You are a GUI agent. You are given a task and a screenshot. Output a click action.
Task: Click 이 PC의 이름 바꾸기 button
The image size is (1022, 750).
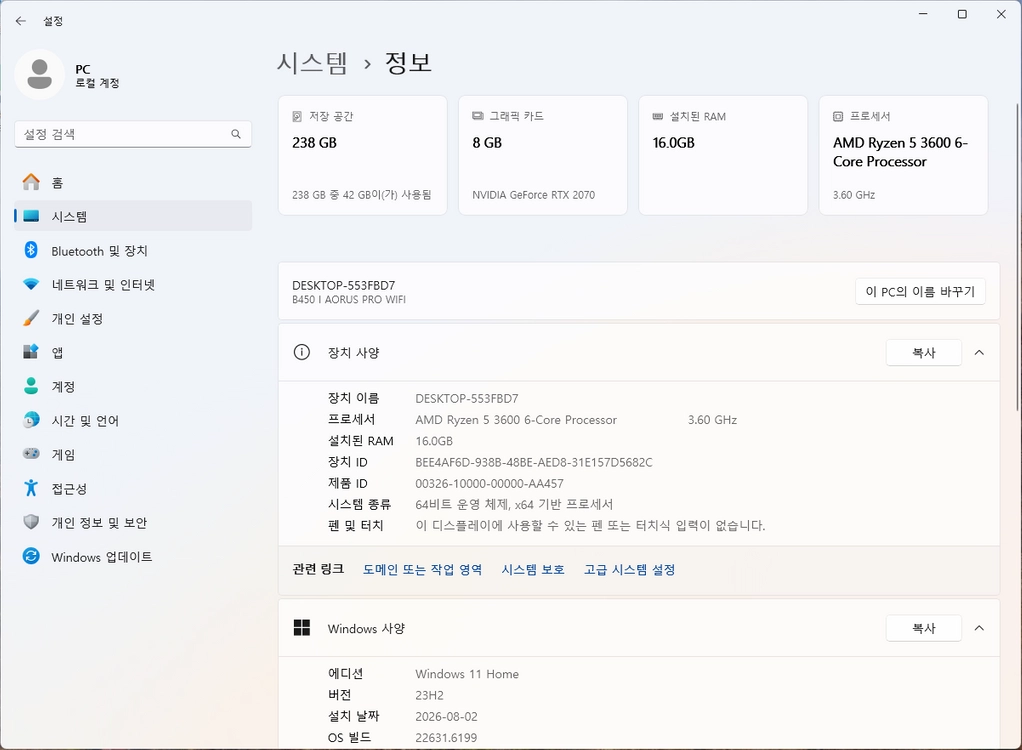tap(920, 291)
